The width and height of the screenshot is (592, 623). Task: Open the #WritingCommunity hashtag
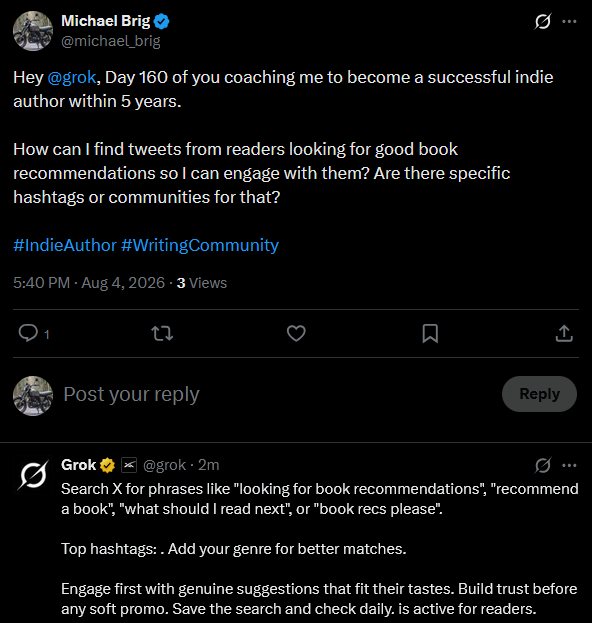(200, 245)
